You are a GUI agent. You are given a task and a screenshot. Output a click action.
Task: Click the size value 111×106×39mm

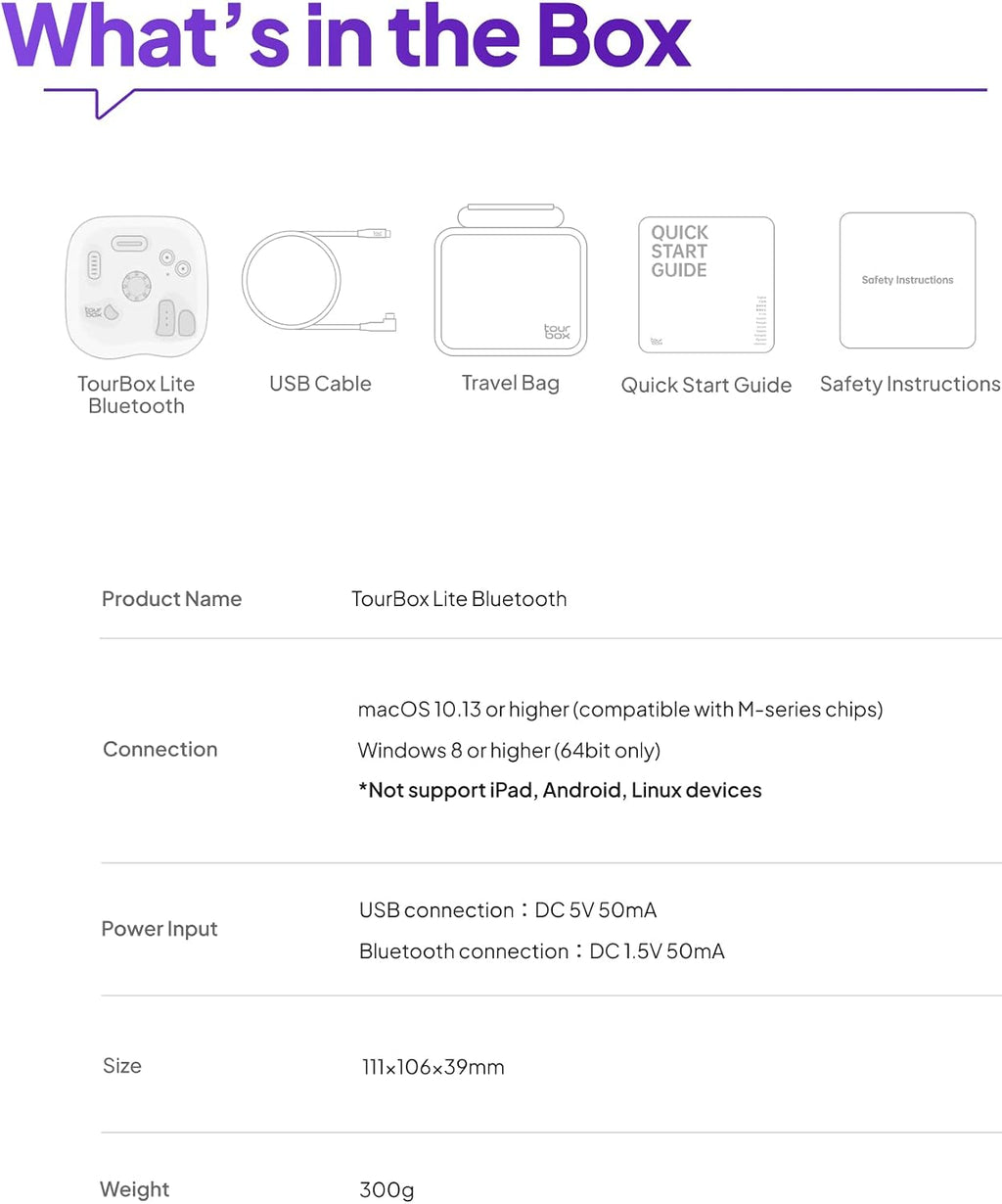click(x=433, y=1067)
